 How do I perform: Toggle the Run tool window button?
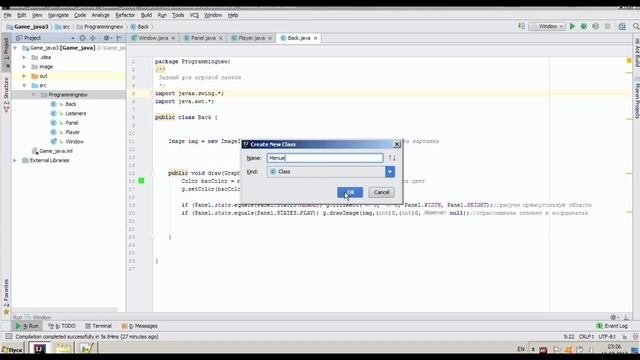[x=27, y=326]
